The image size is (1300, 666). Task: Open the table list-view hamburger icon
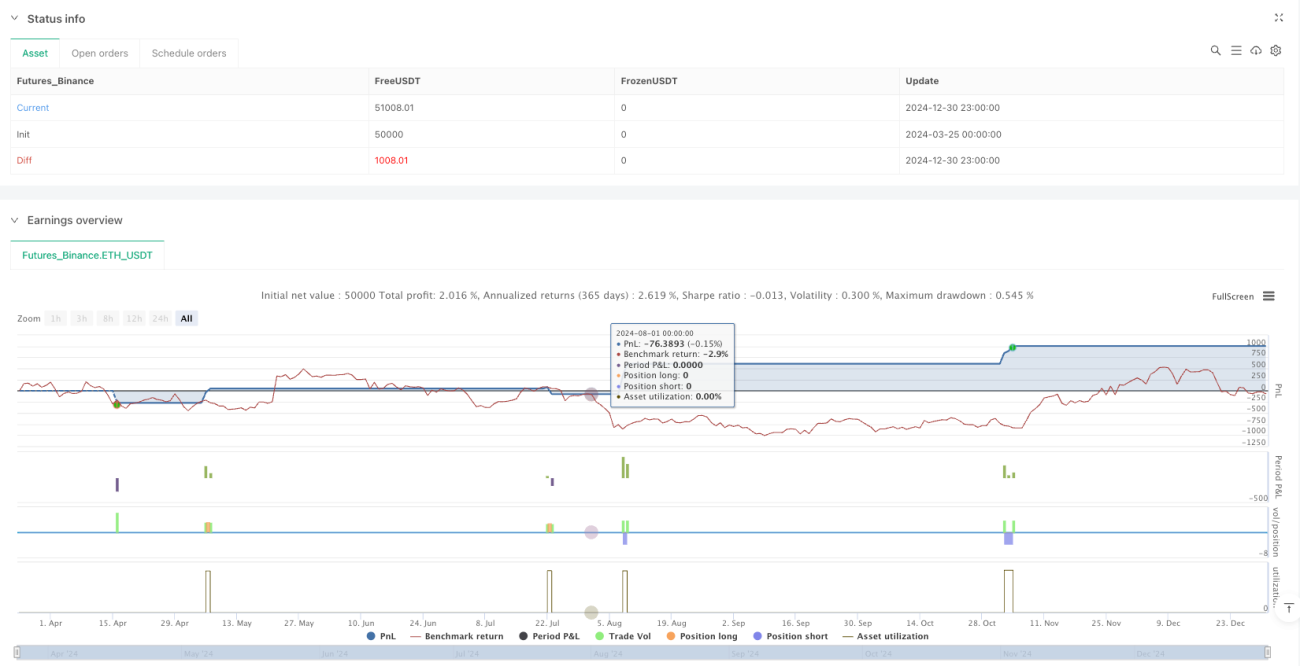(1236, 50)
